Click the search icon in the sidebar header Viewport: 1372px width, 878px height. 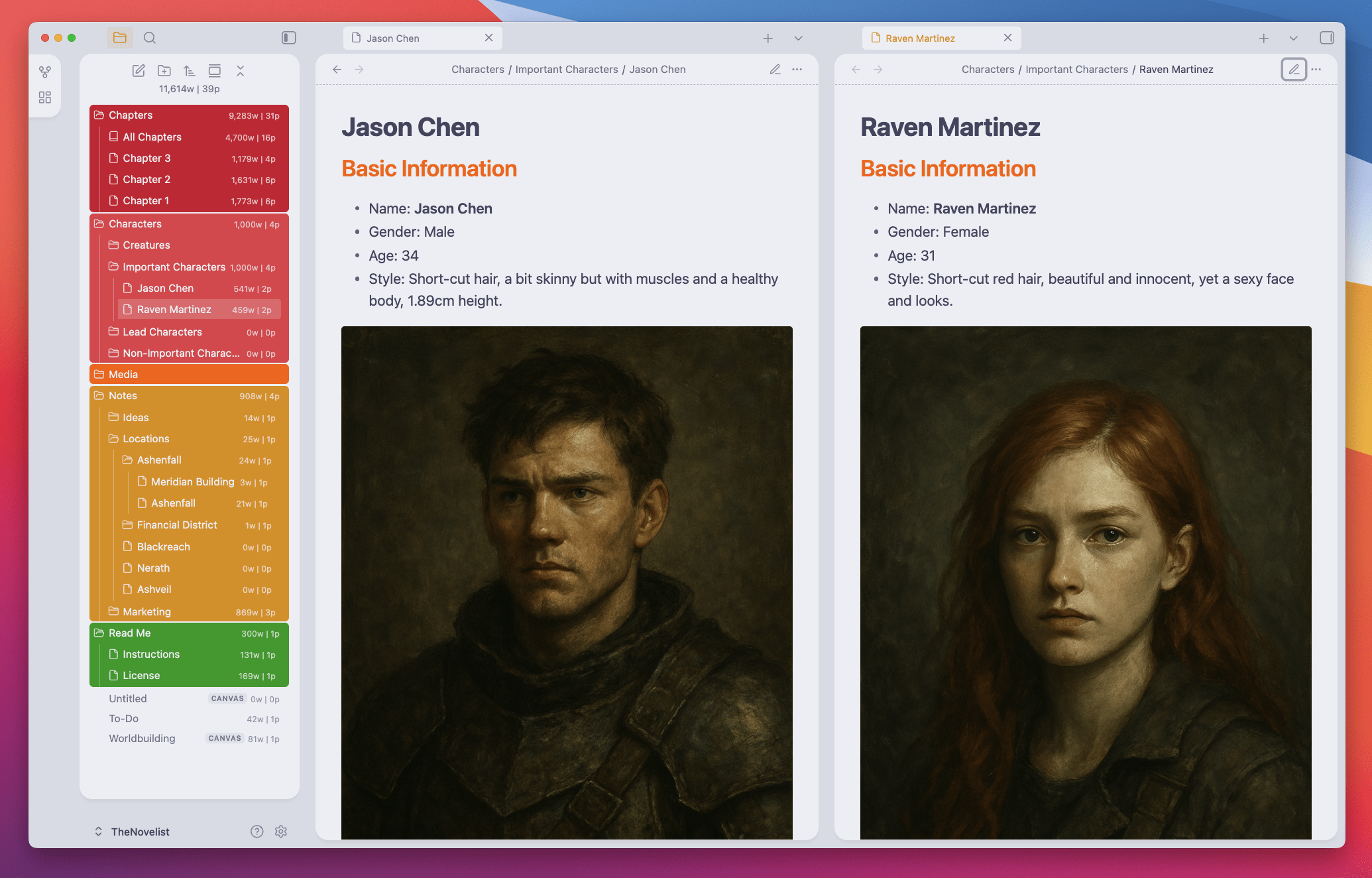[150, 38]
